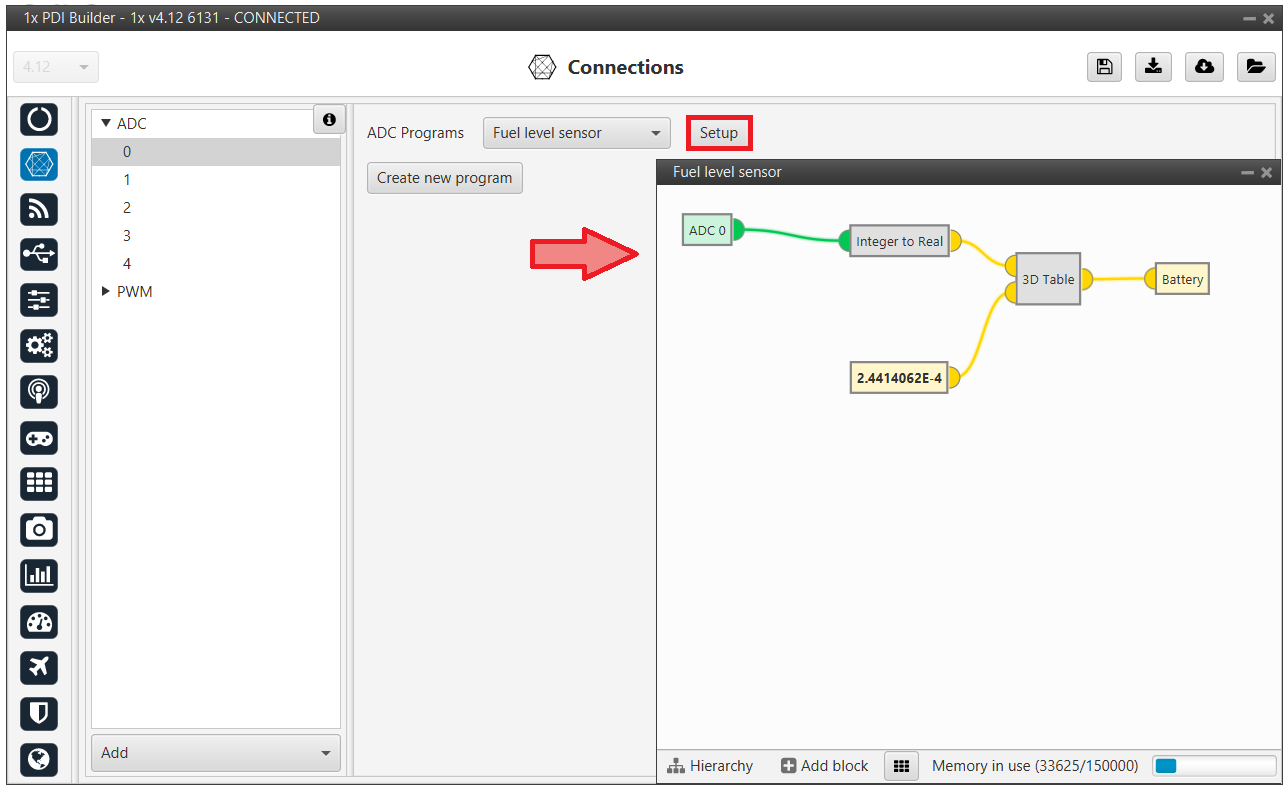
Task: Select ADC item 2 in tree
Action: point(216,208)
